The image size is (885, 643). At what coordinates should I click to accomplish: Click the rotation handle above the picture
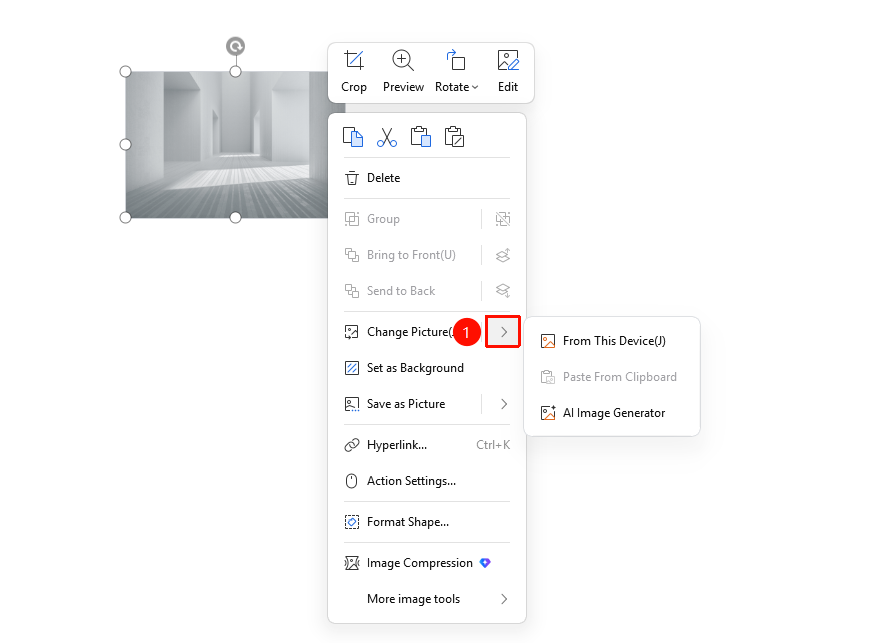click(235, 46)
